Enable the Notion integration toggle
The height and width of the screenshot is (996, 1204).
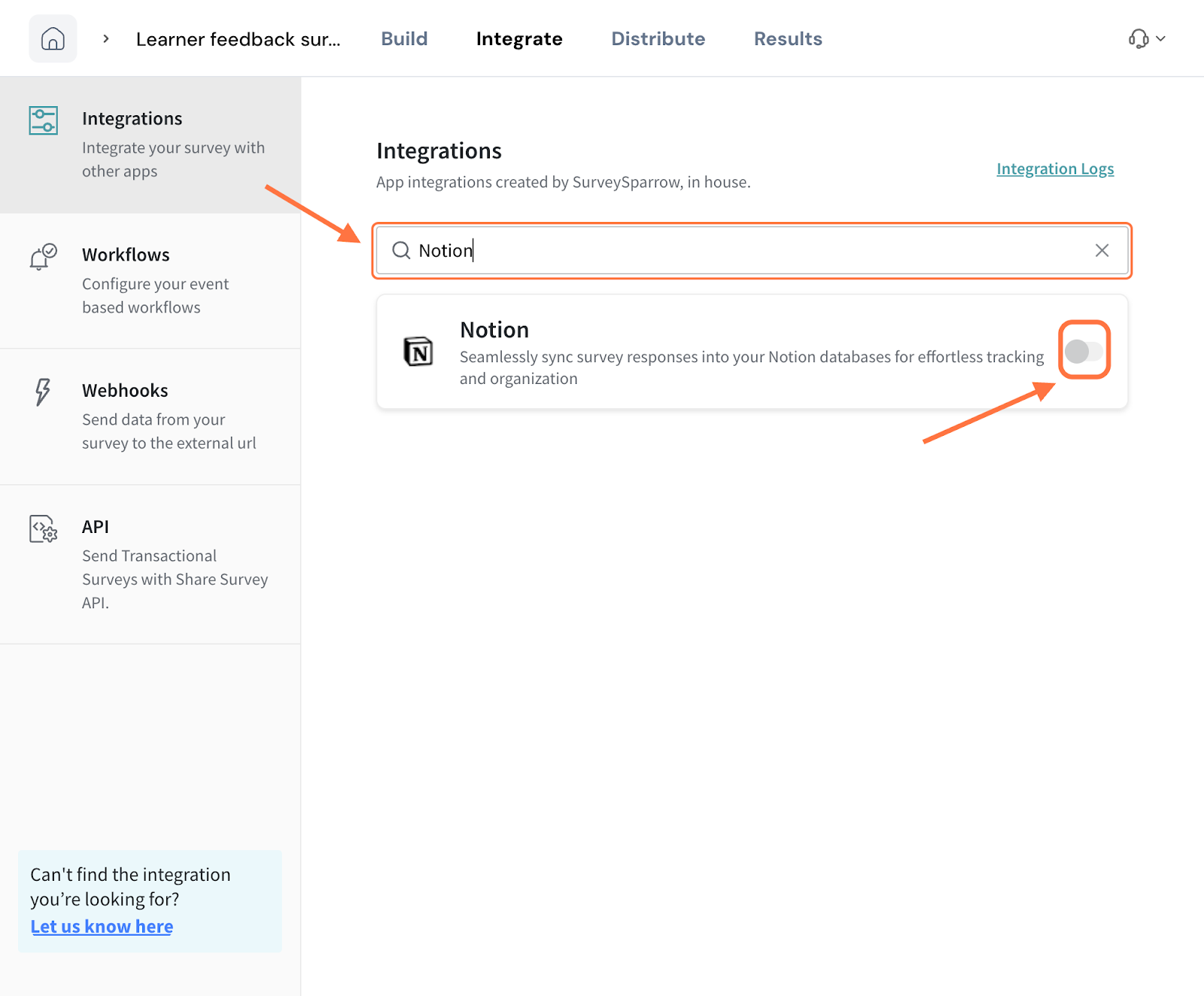(1084, 351)
